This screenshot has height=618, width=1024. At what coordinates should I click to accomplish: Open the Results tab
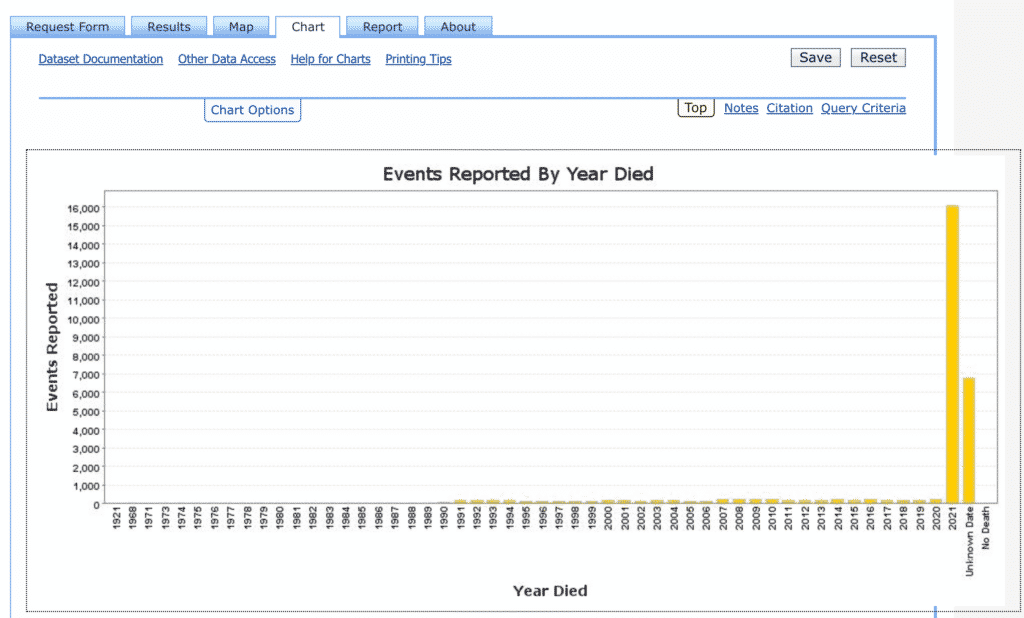pos(169,27)
